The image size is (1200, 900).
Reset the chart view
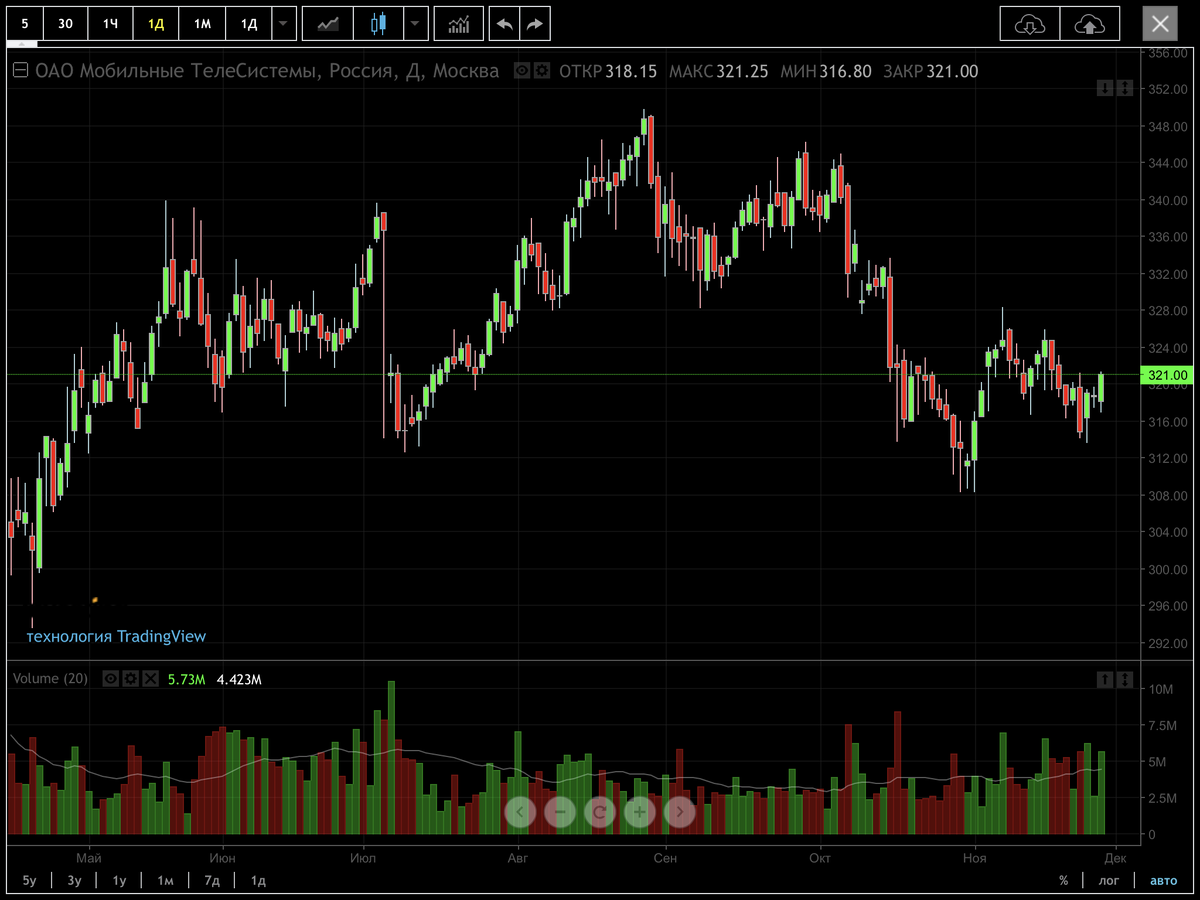tap(600, 812)
